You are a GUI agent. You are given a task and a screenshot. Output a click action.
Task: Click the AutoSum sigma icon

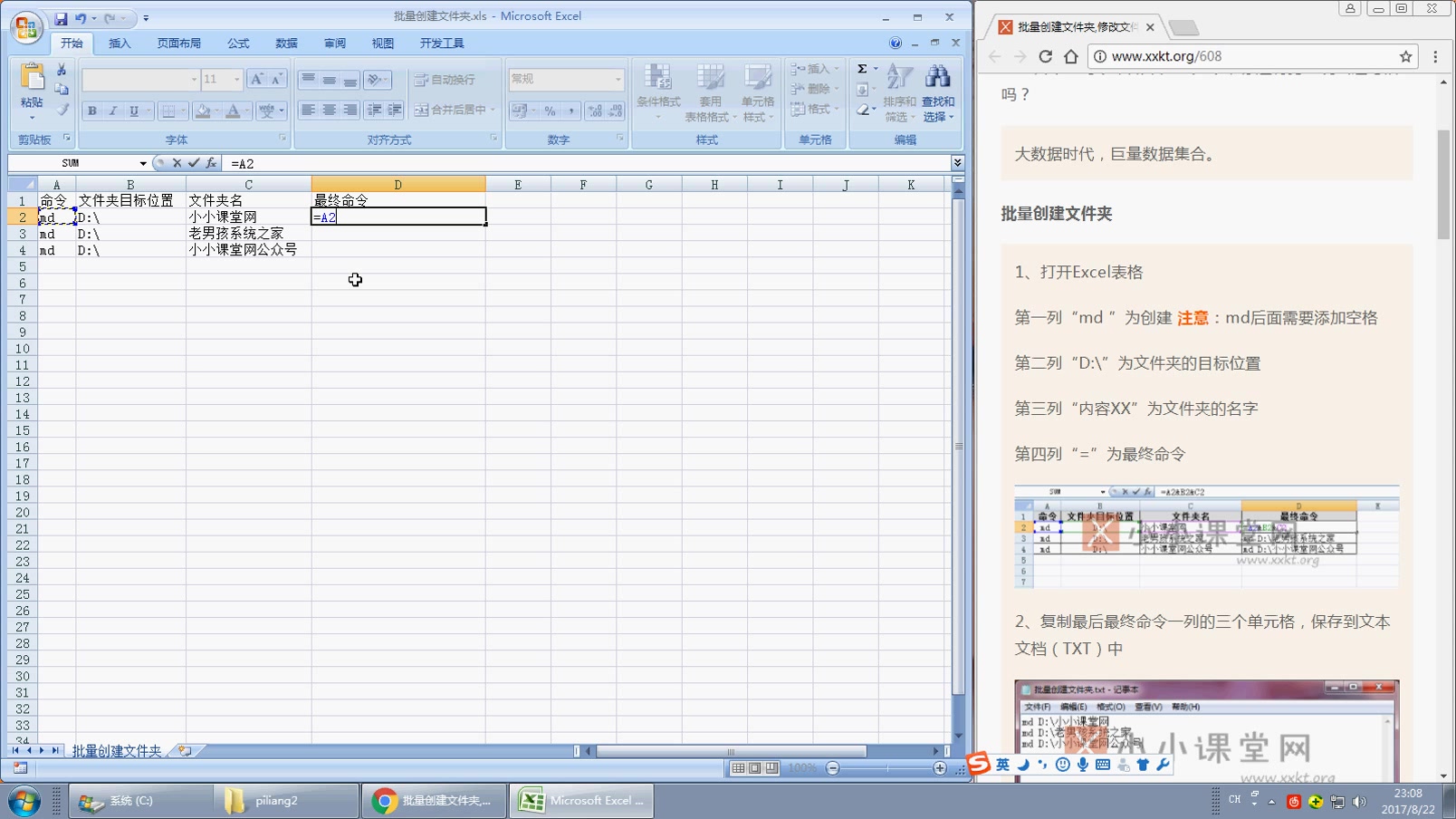[863, 69]
